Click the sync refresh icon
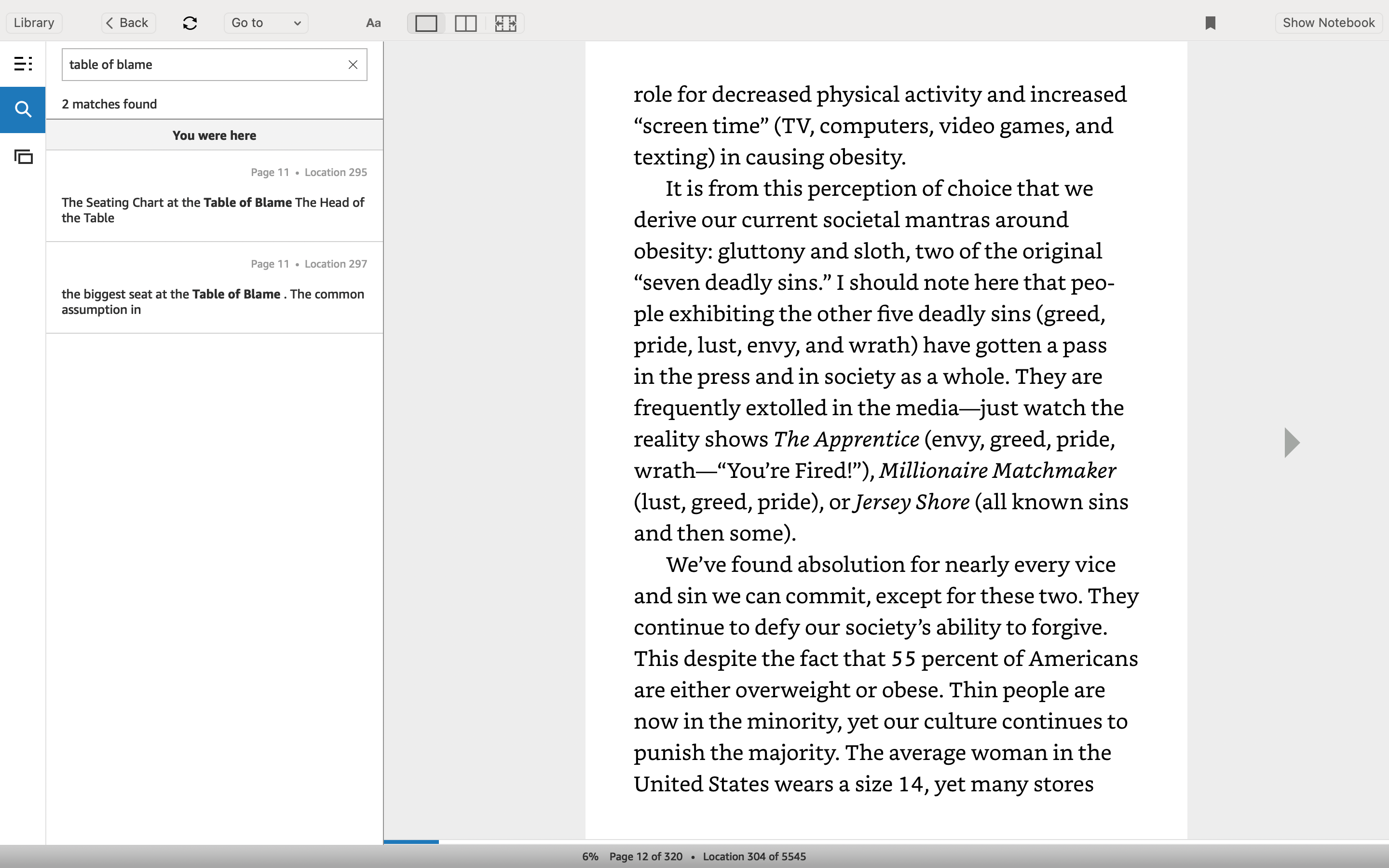This screenshot has width=1389, height=868. point(190,23)
